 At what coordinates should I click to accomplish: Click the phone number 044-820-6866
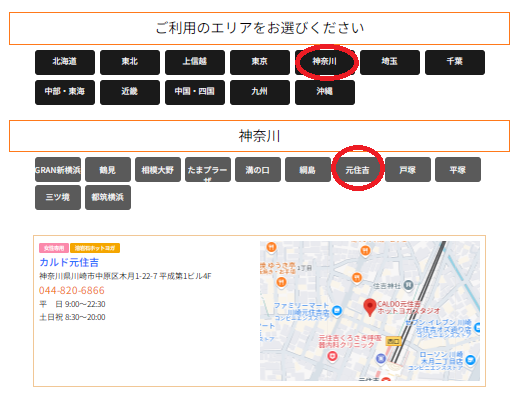click(x=72, y=291)
